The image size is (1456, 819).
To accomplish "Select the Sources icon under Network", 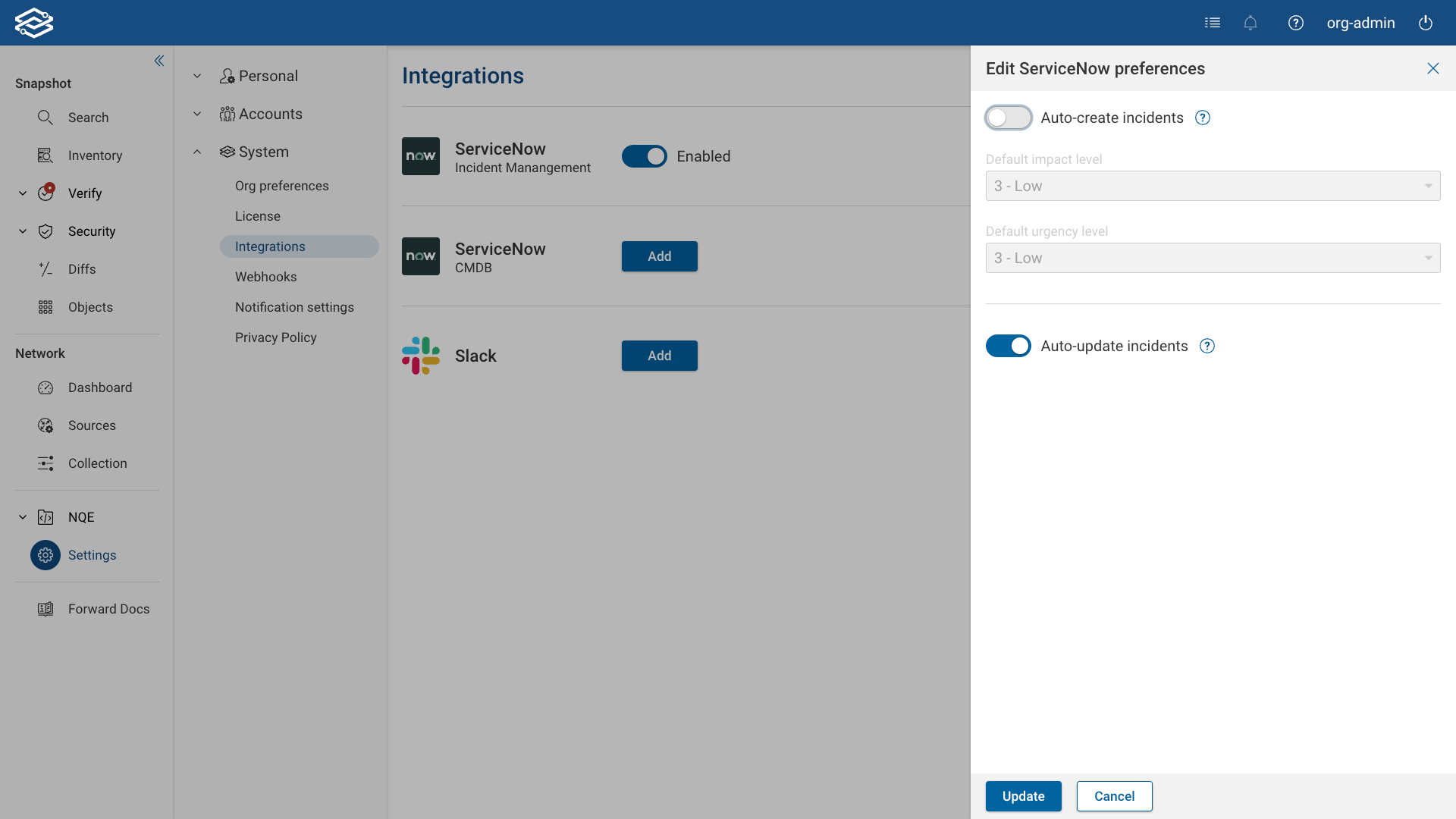I will 45,425.
